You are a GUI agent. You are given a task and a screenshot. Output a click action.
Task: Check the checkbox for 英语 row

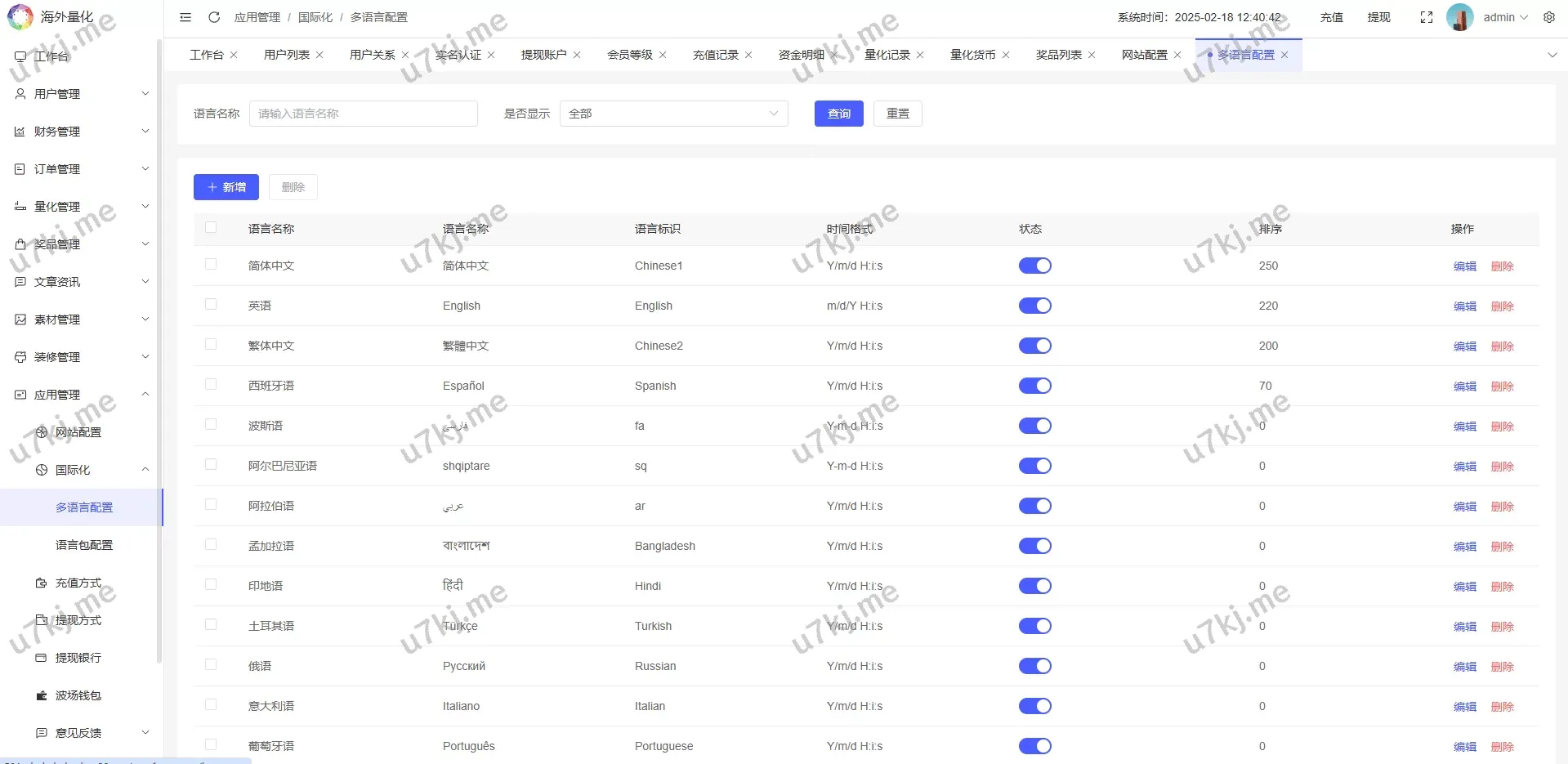(x=211, y=305)
